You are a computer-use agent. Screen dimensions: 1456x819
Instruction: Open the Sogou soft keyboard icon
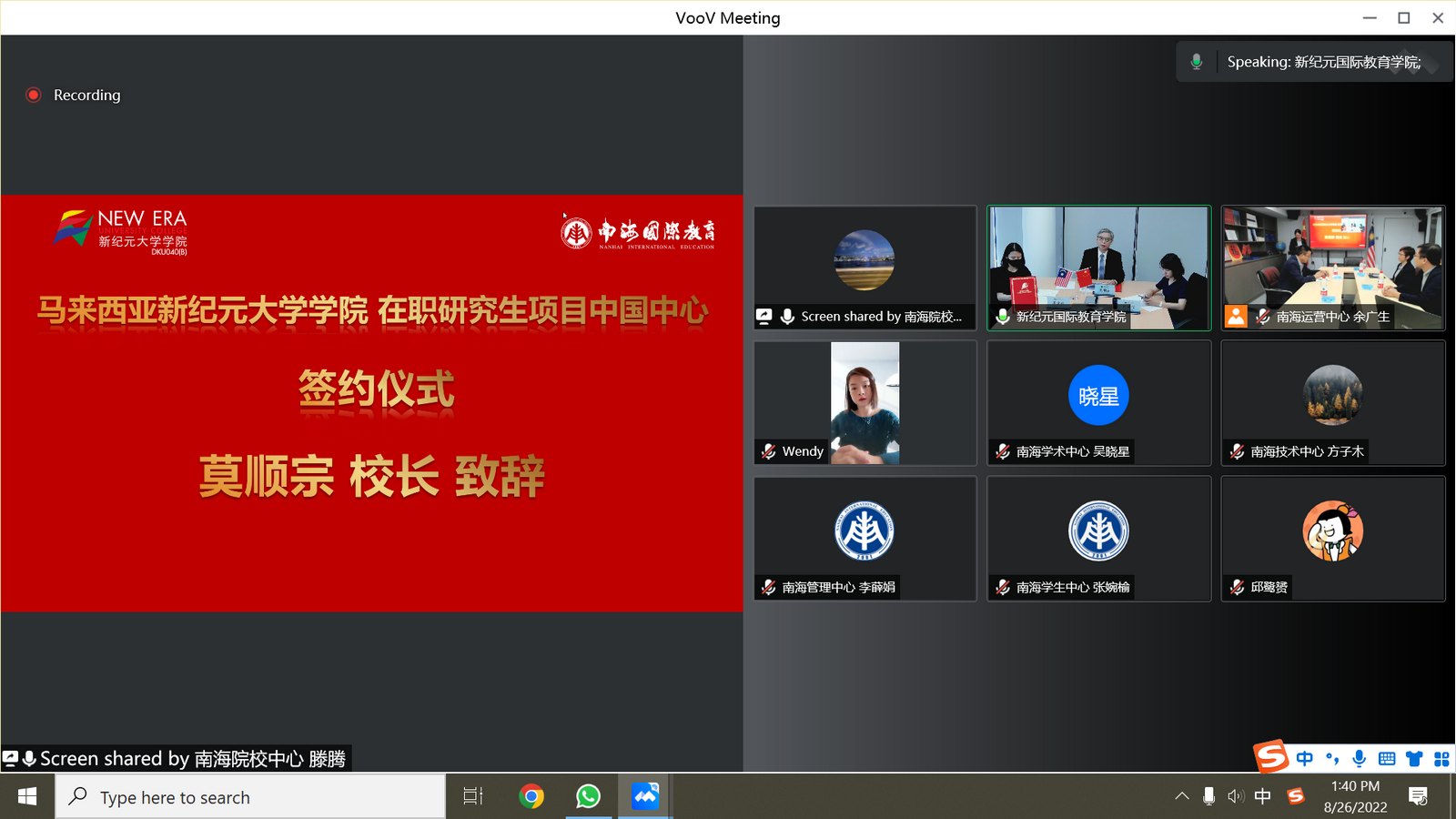click(x=1387, y=759)
